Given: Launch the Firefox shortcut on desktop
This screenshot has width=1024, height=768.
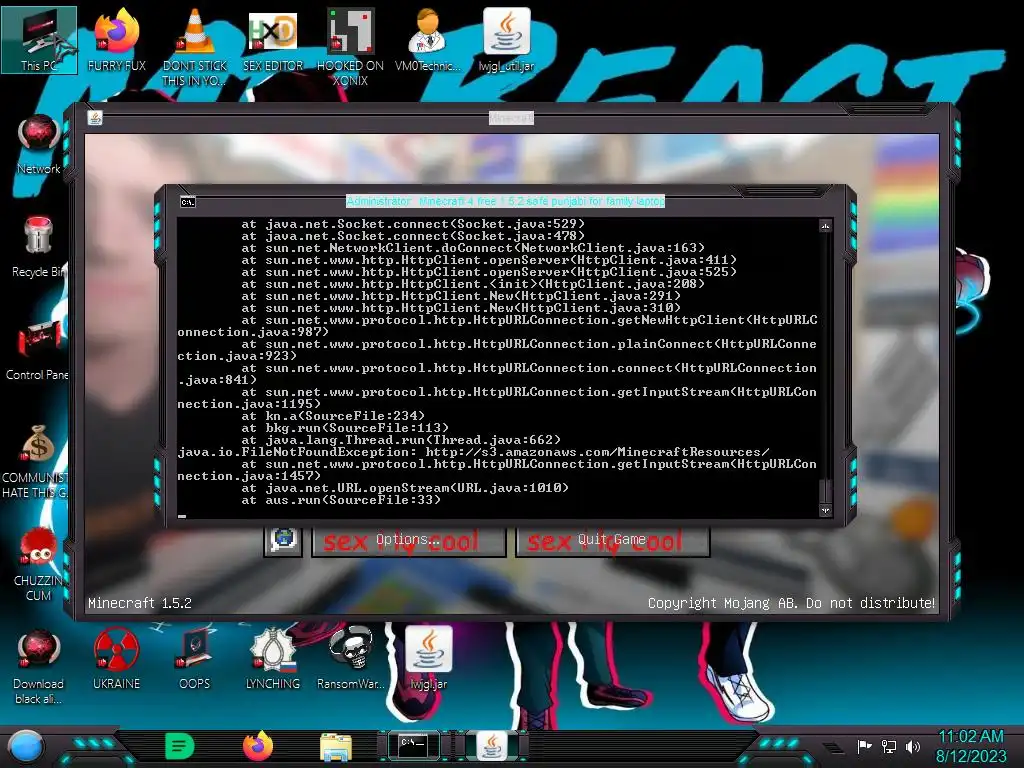Looking at the screenshot, I should tap(117, 39).
